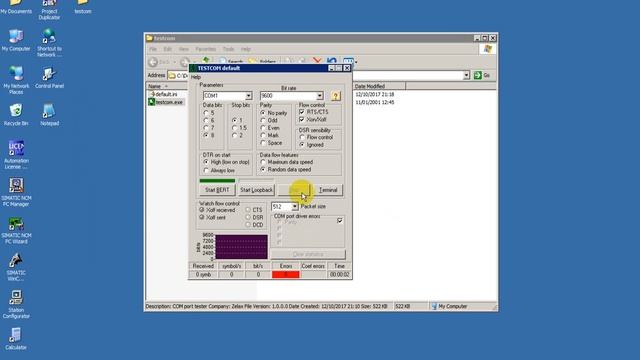
Task: Click the Terminal button
Action: pos(328,190)
